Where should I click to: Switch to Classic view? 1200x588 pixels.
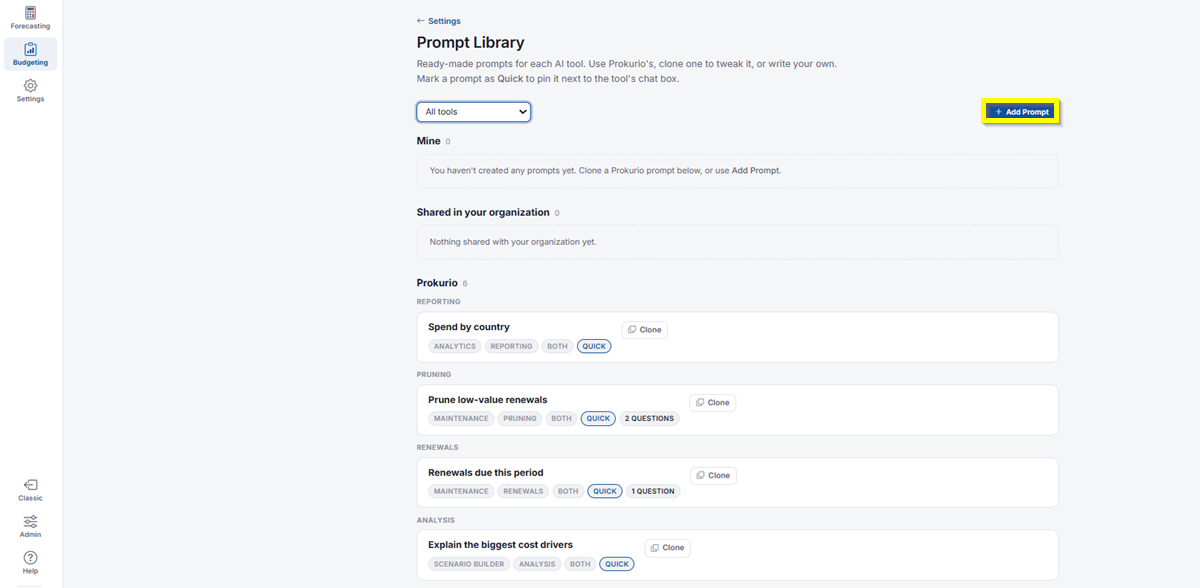pyautogui.click(x=30, y=490)
